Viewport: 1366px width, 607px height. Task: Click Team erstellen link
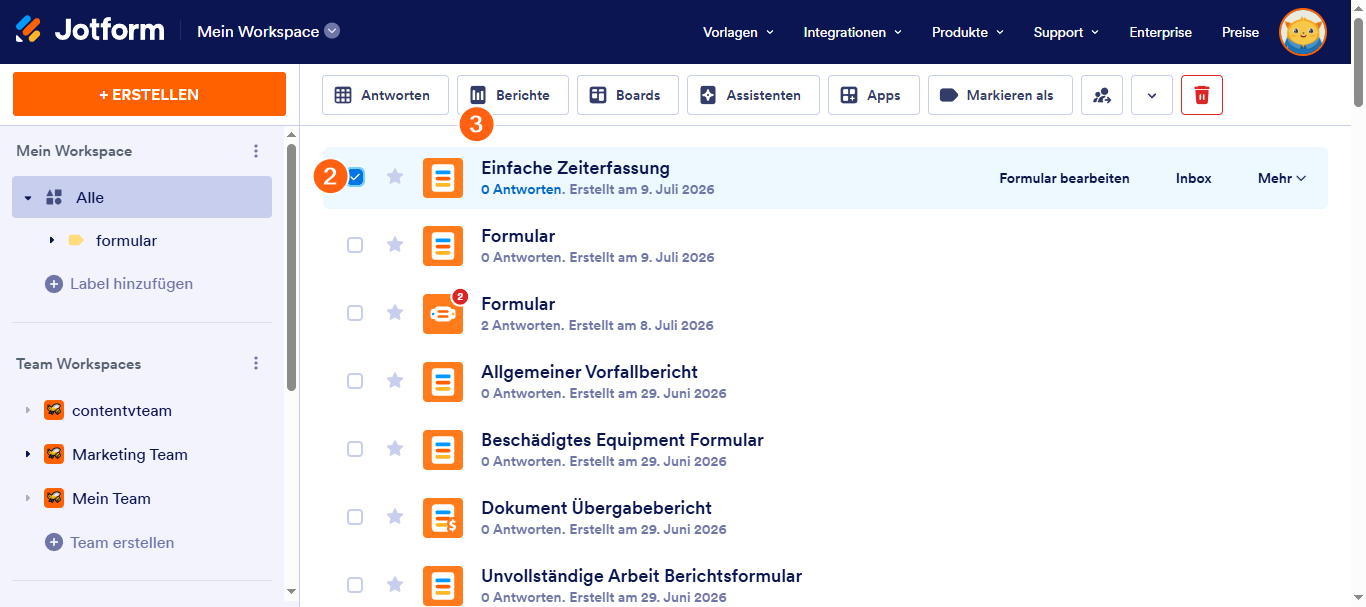[x=122, y=543]
